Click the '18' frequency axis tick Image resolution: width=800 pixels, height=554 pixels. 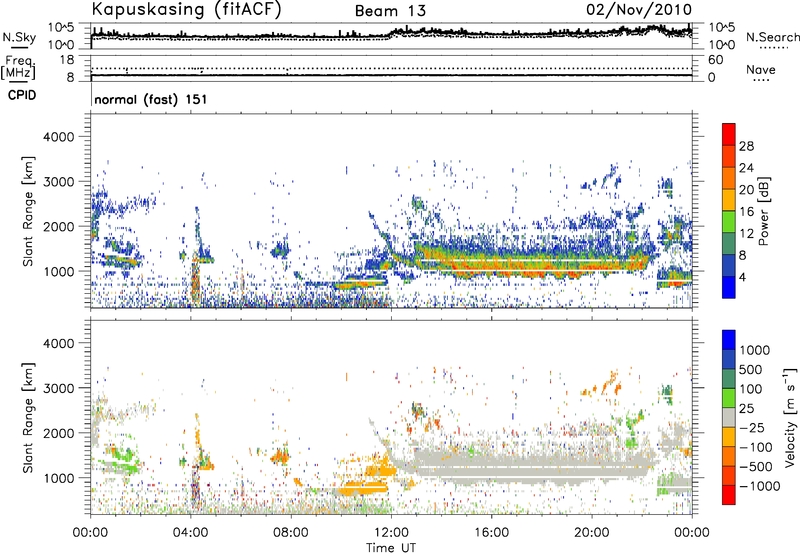click(67, 60)
